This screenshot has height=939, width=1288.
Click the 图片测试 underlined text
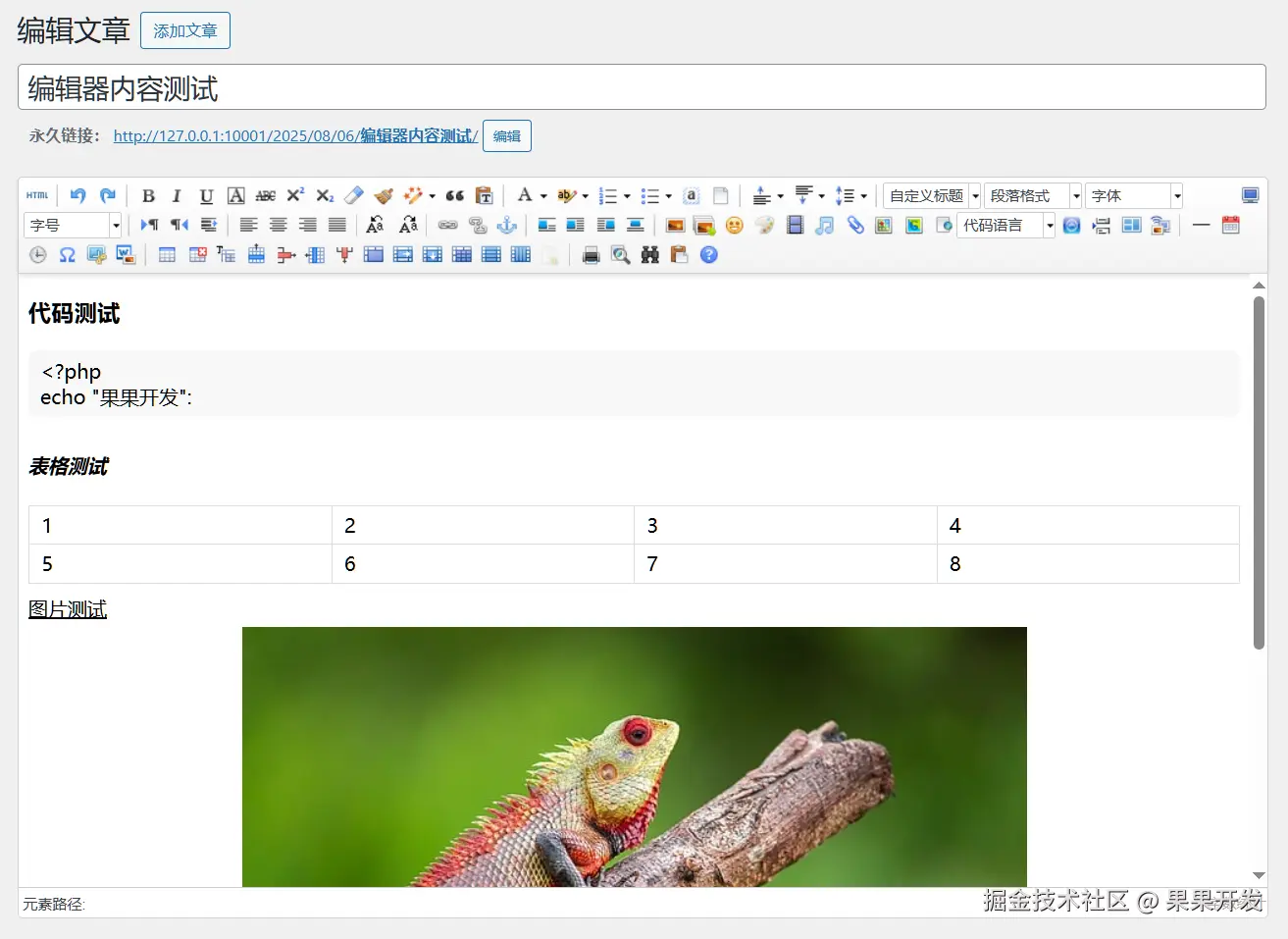pos(68,609)
